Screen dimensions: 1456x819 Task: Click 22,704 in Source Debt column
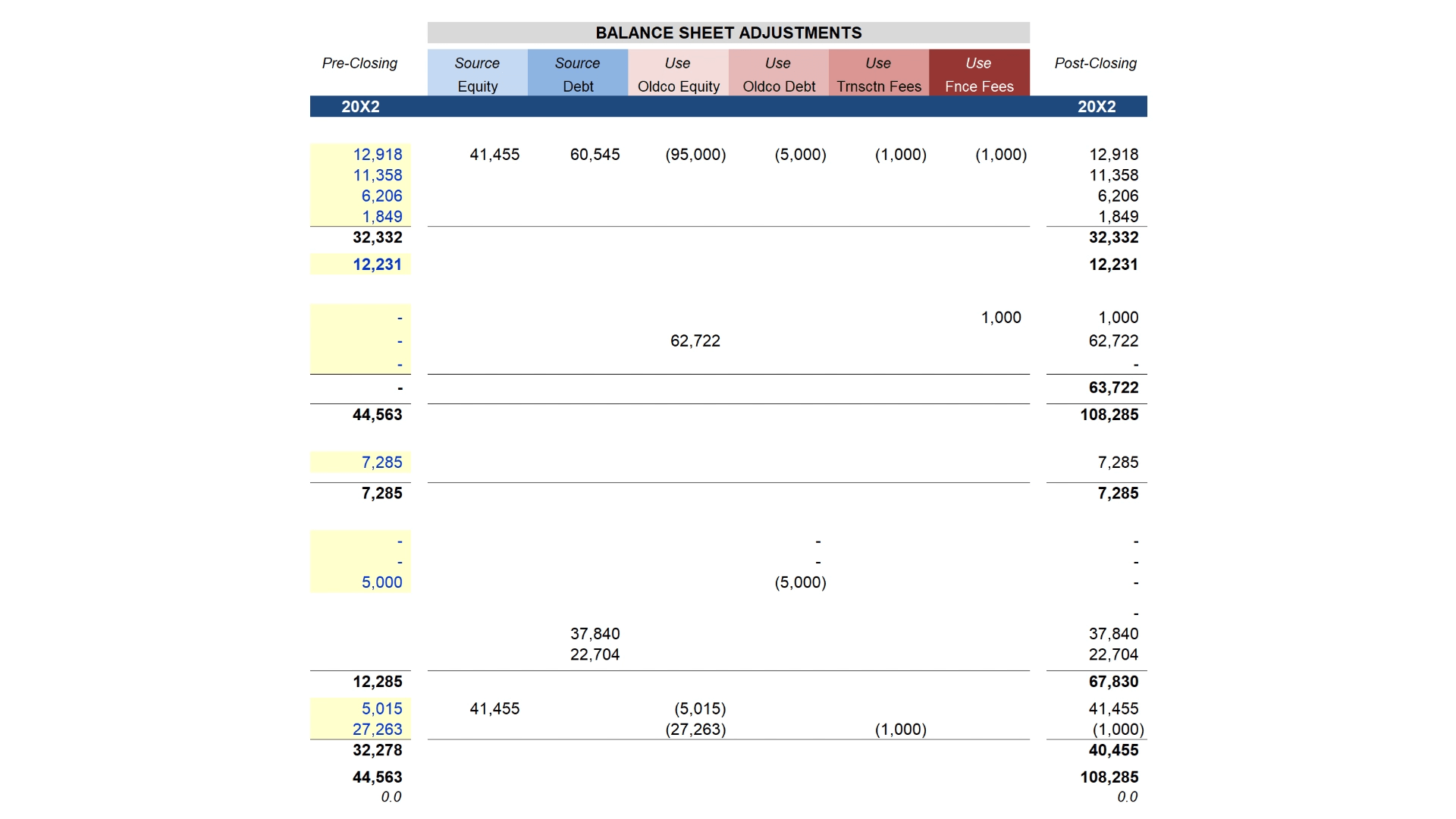pos(595,654)
